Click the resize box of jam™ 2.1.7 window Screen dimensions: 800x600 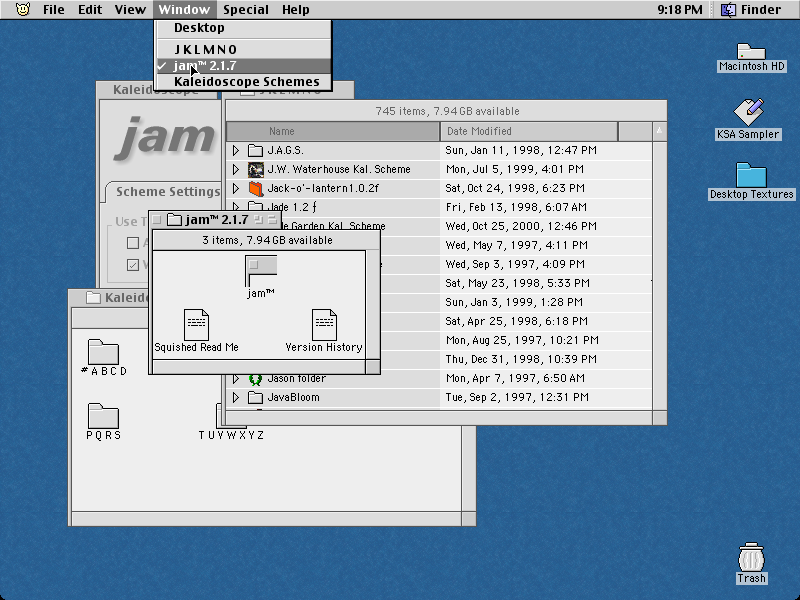373,367
